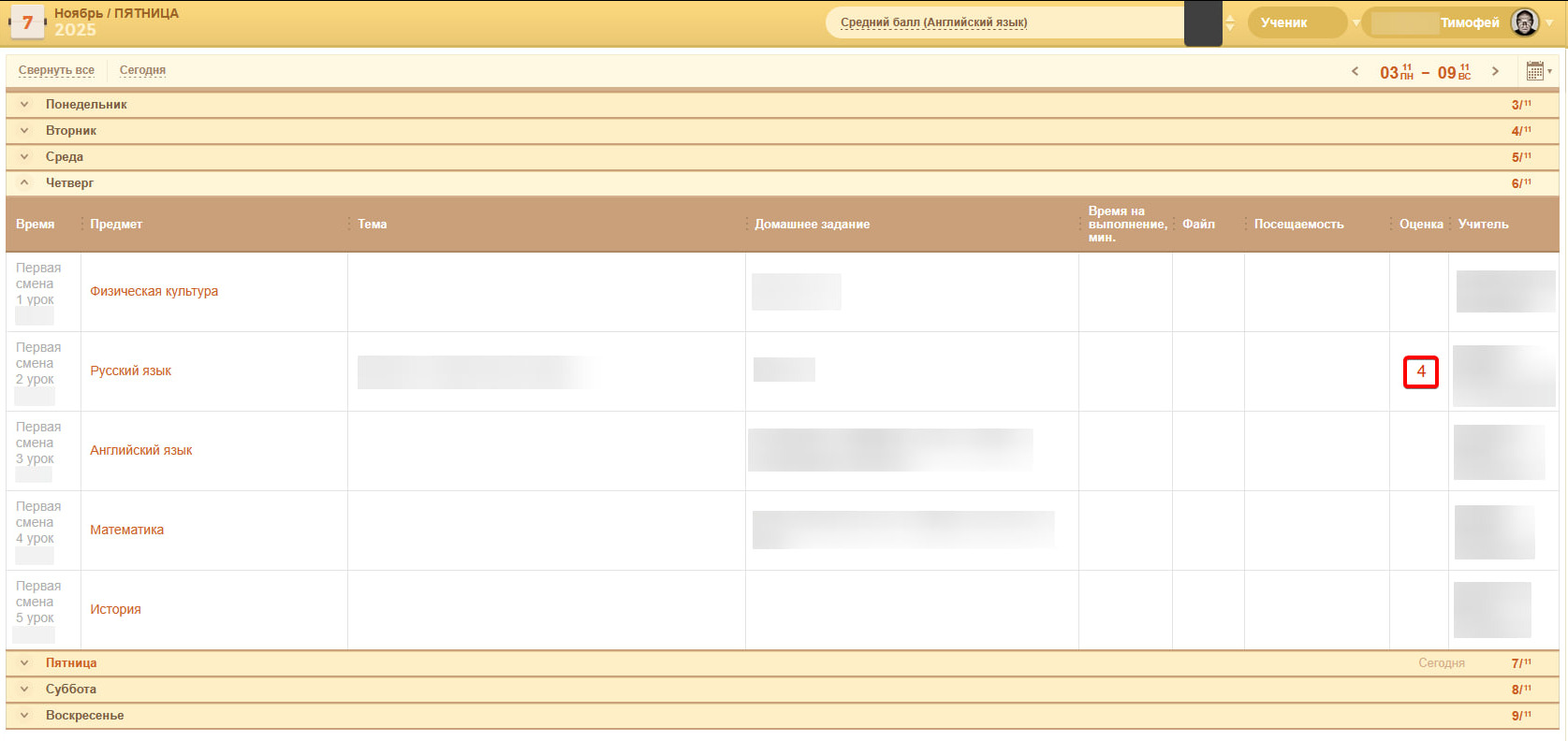Click the date 7 calendar badge

click(27, 22)
